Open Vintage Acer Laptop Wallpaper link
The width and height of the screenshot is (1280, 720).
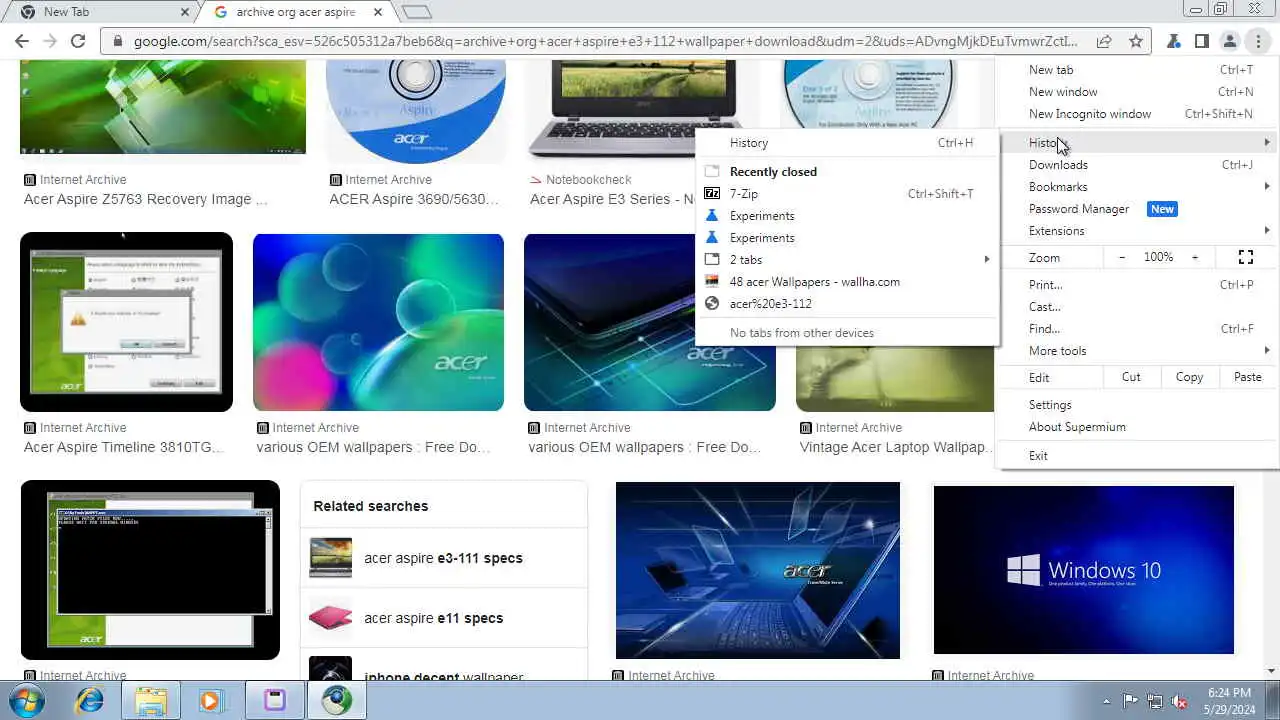895,447
